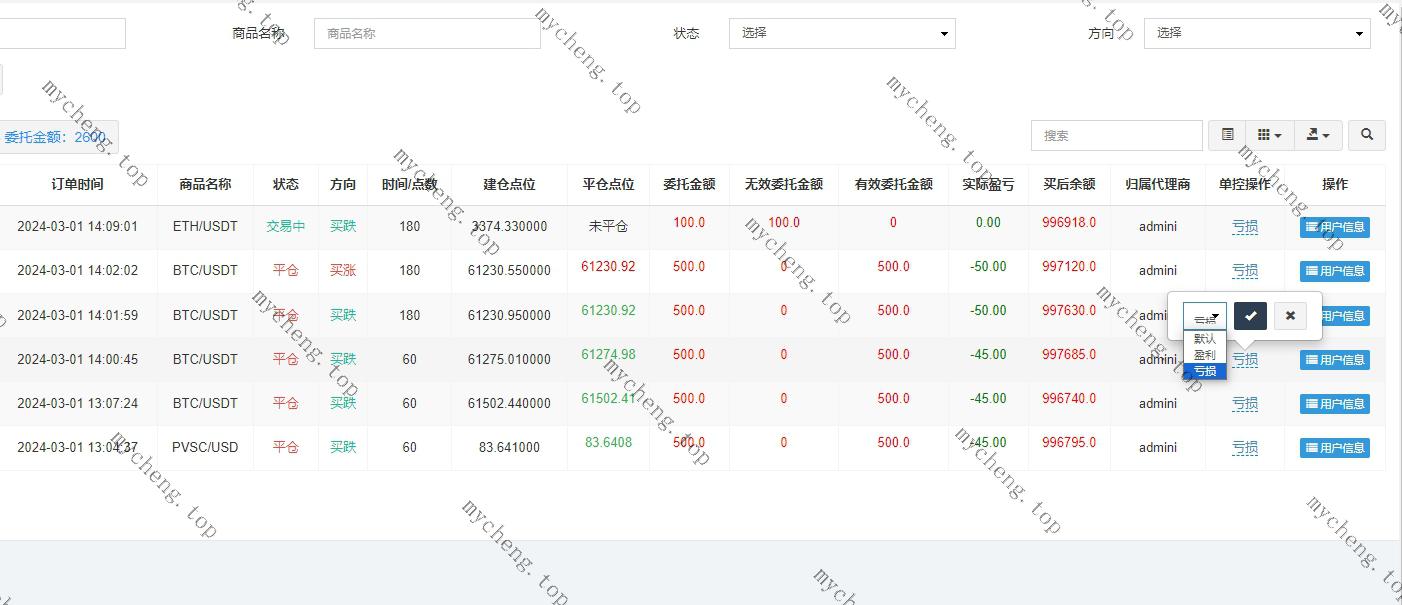Click the 实际盈亏 column header

pyautogui.click(x=988, y=184)
